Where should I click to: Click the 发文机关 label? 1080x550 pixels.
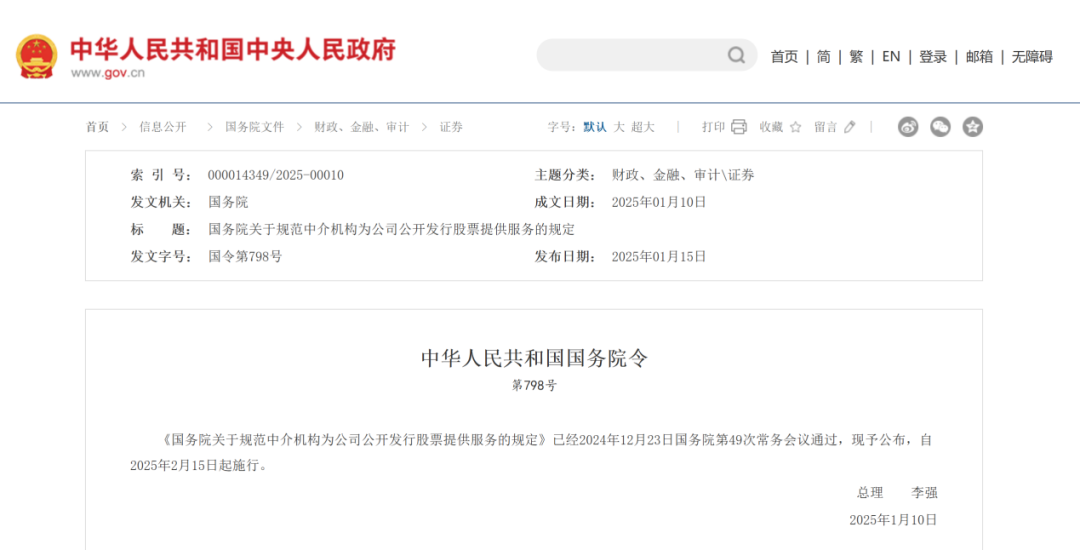tap(162, 202)
